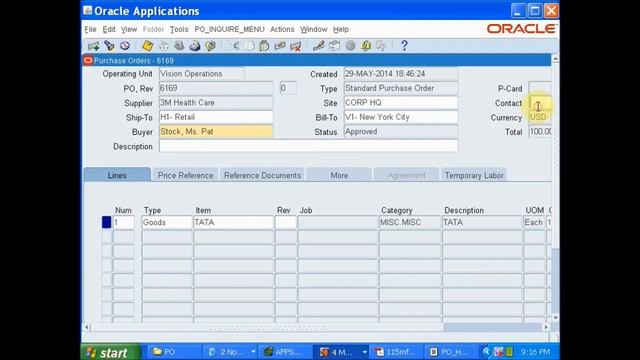
Task: Click the Attachments paperclip toolbar icon
Action: click(x=365, y=46)
